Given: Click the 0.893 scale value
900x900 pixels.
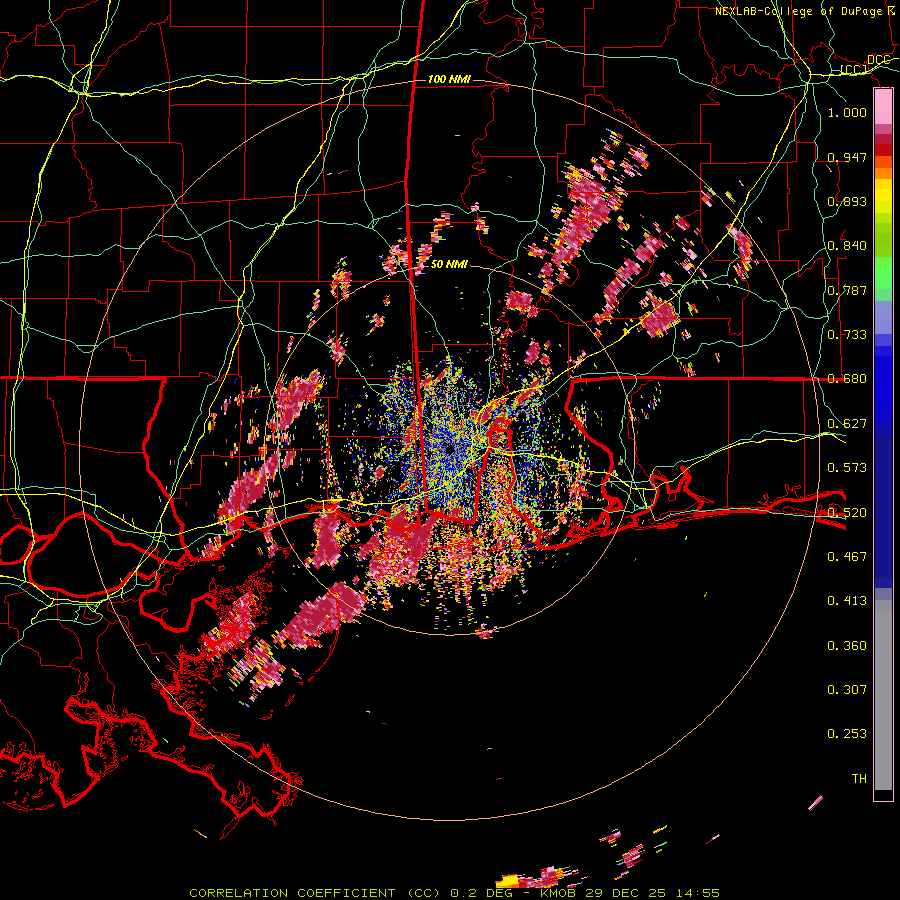Looking at the screenshot, I should click(x=847, y=201).
